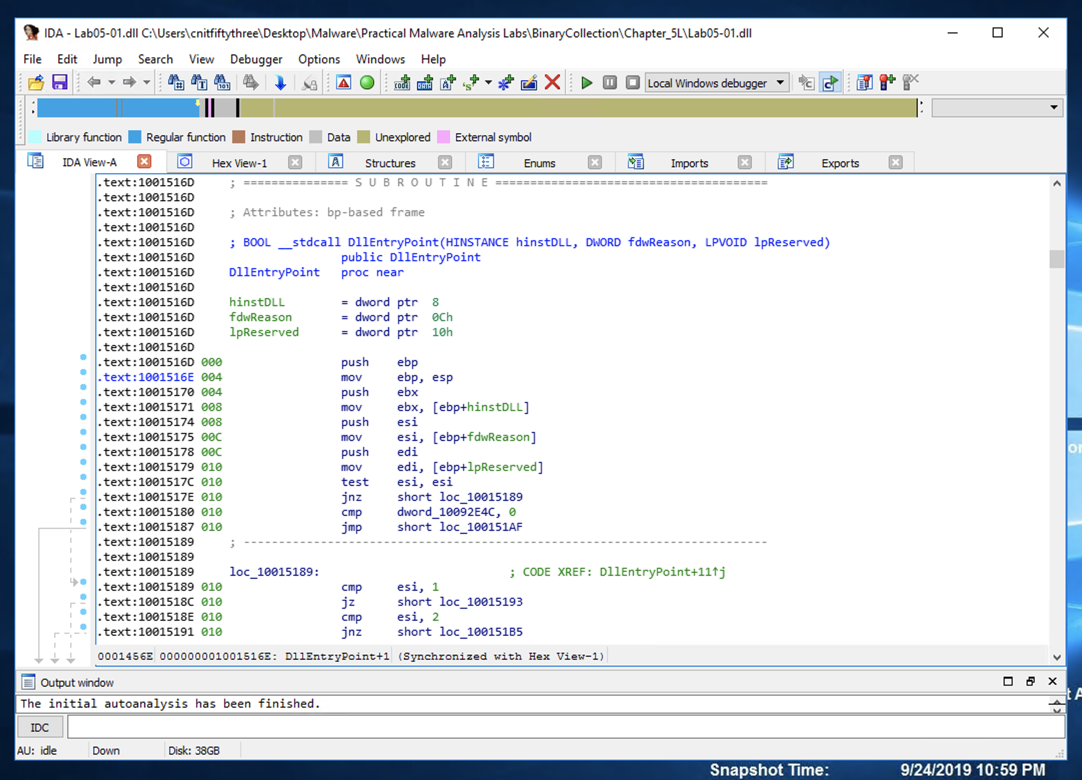Click the green circle icon in toolbar
This screenshot has width=1082, height=780.
(x=367, y=83)
